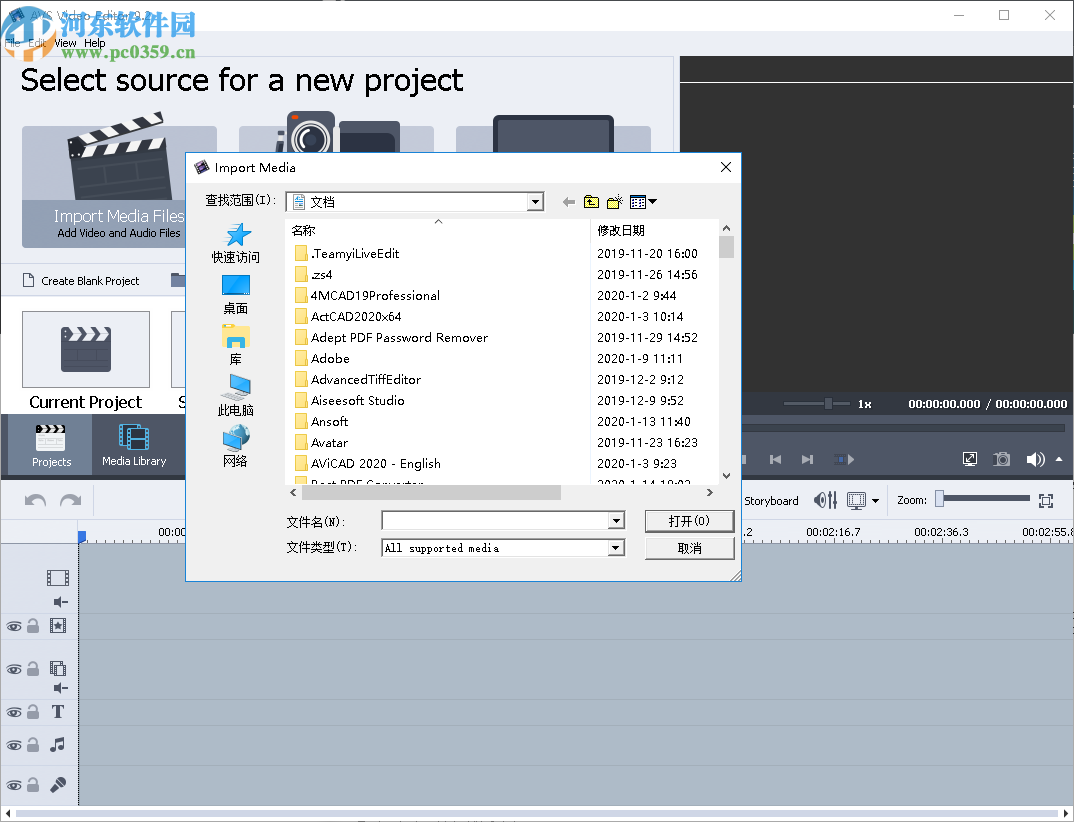Open the Media Library panel
1074x822 pixels.
(134, 445)
